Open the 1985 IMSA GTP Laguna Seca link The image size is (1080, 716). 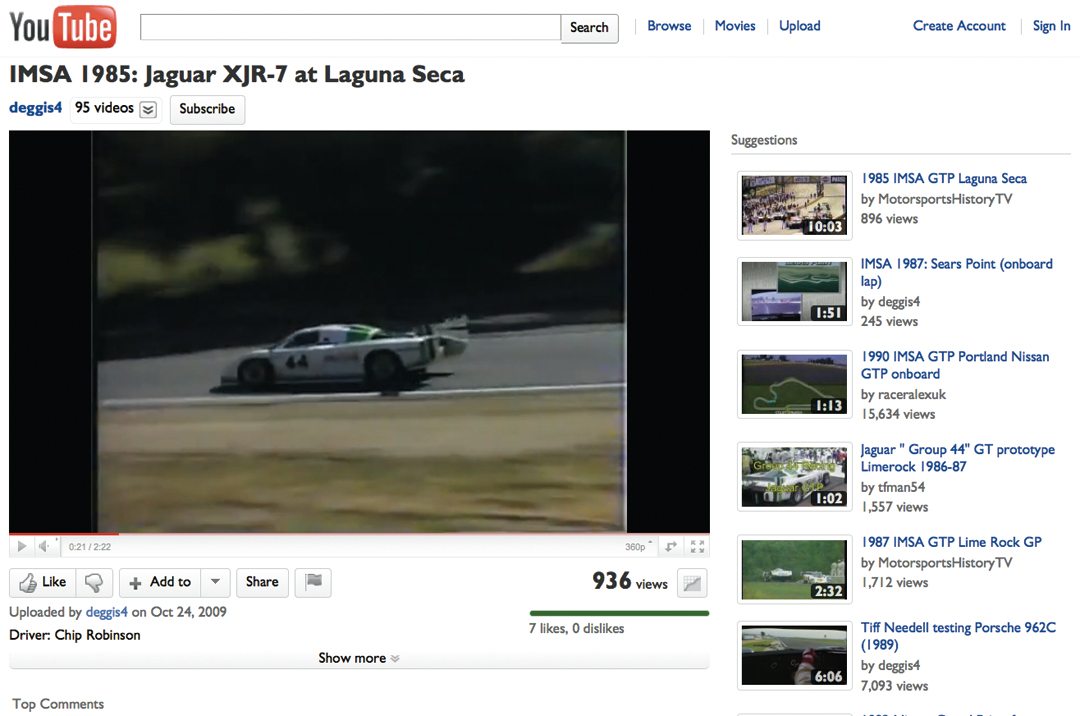[x=944, y=178]
